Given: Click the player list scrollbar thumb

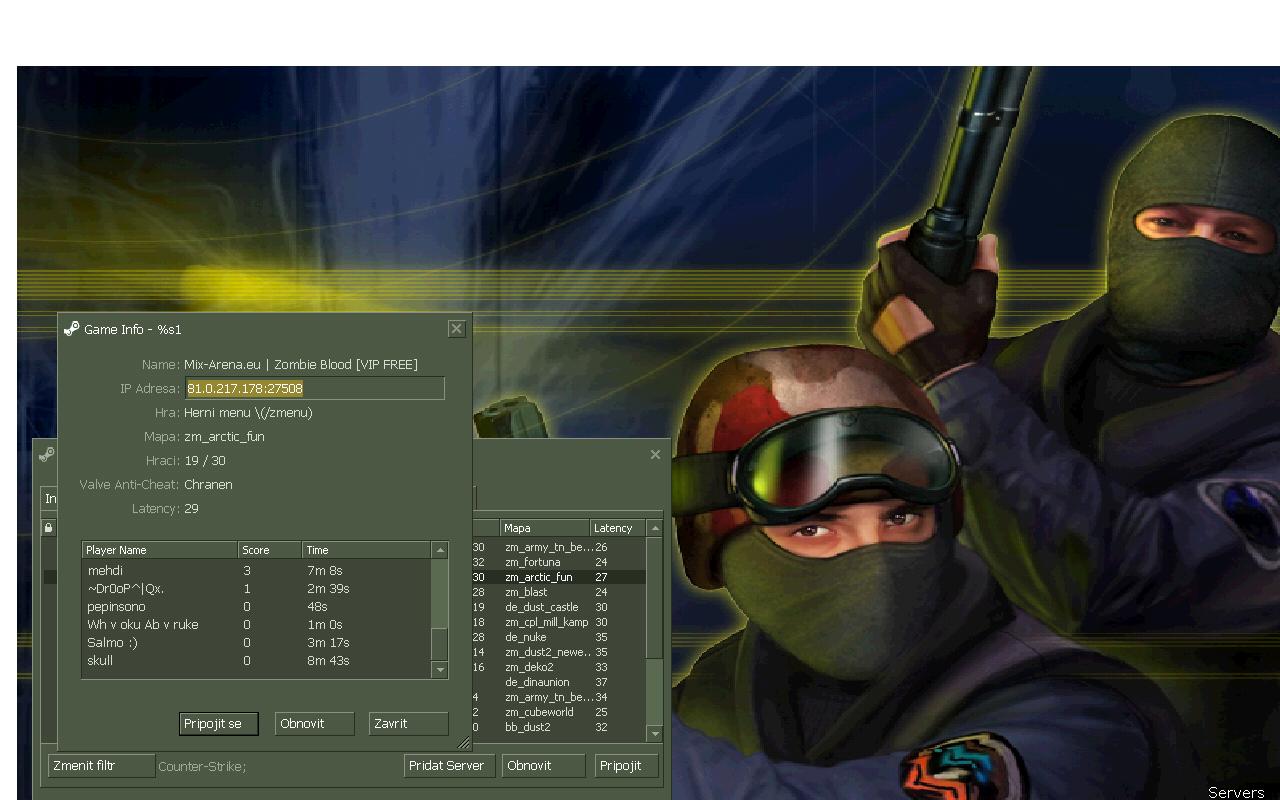Looking at the screenshot, I should pyautogui.click(x=439, y=644).
